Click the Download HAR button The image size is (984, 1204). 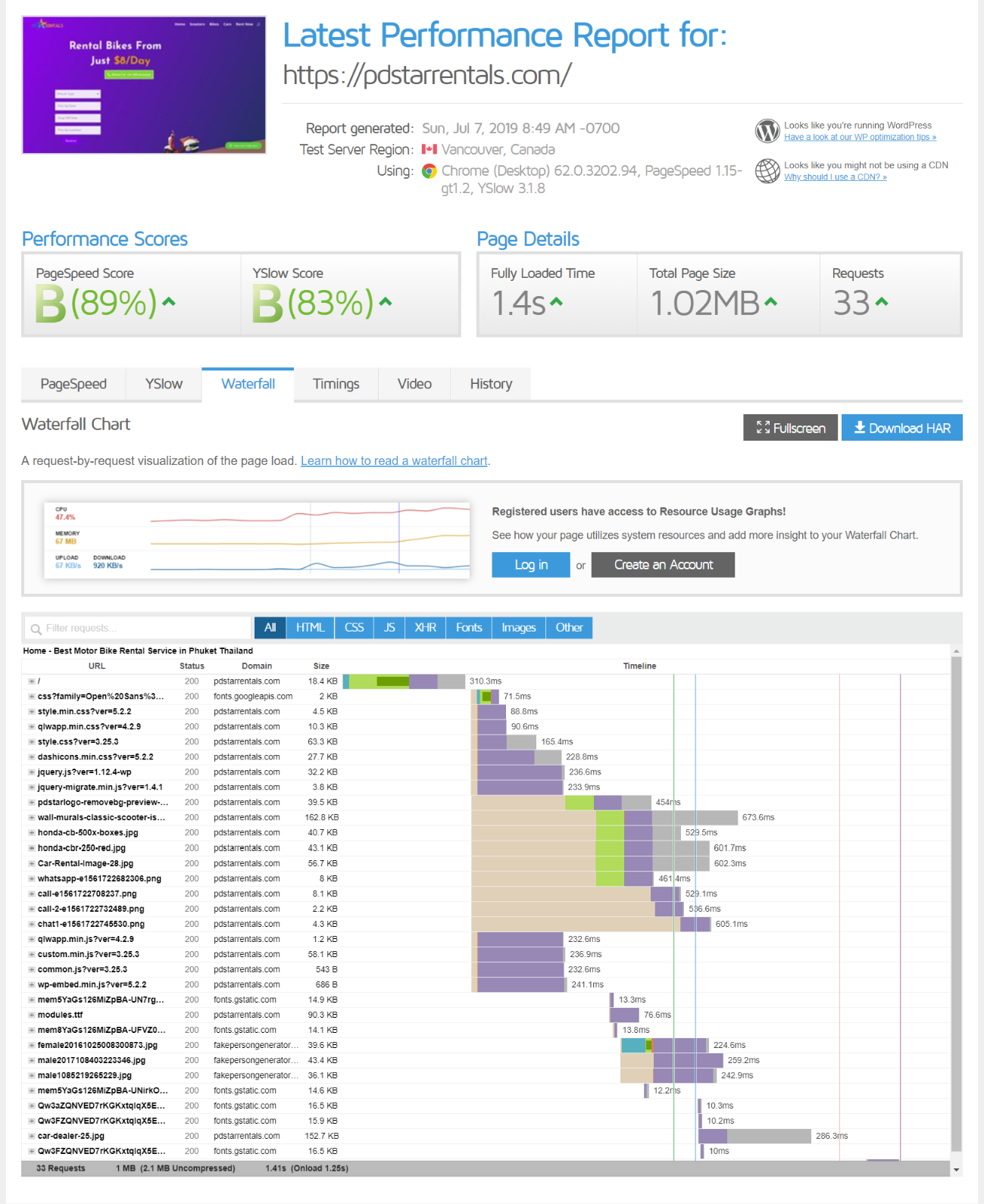tap(902, 428)
